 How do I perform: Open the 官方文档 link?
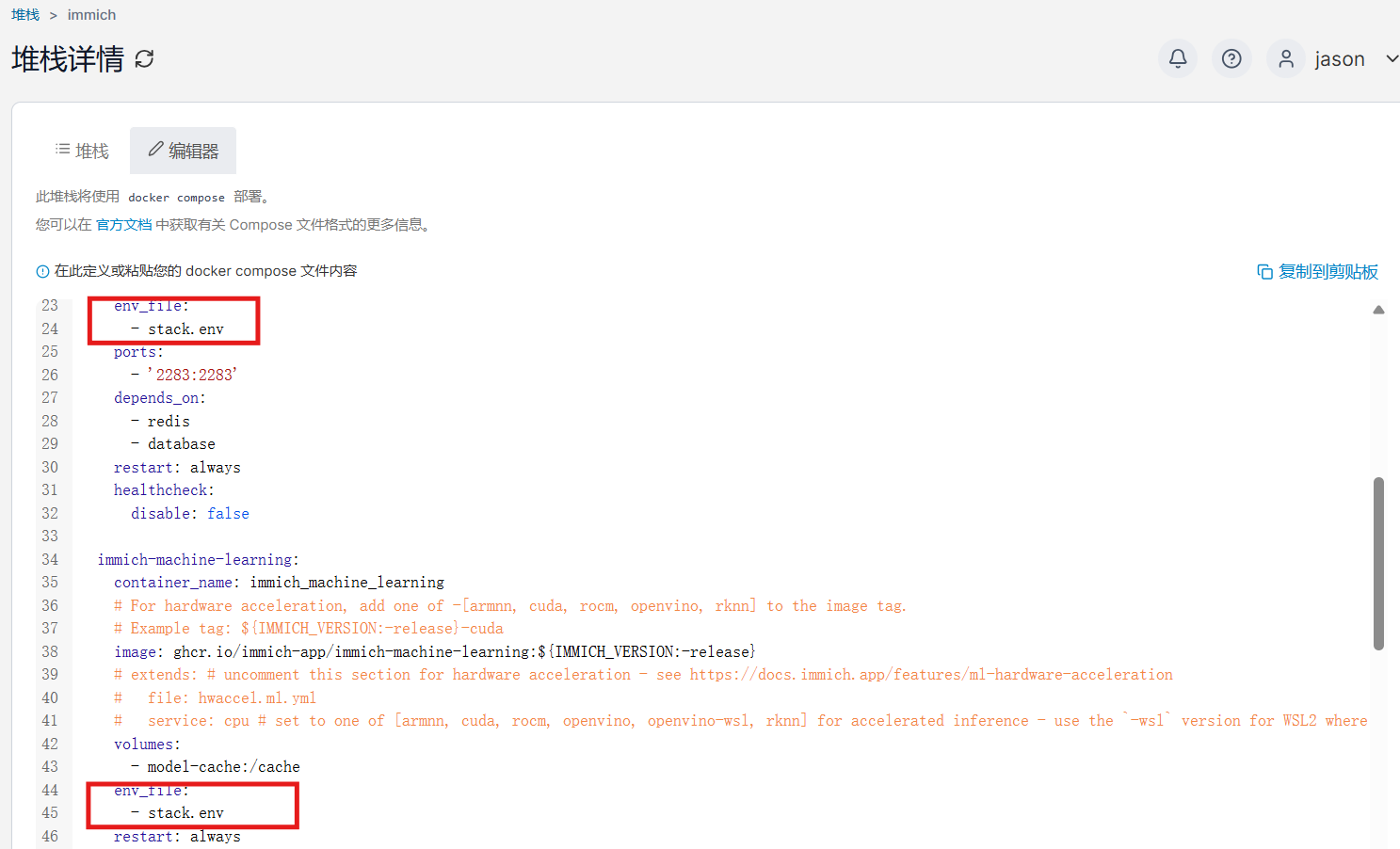[123, 225]
